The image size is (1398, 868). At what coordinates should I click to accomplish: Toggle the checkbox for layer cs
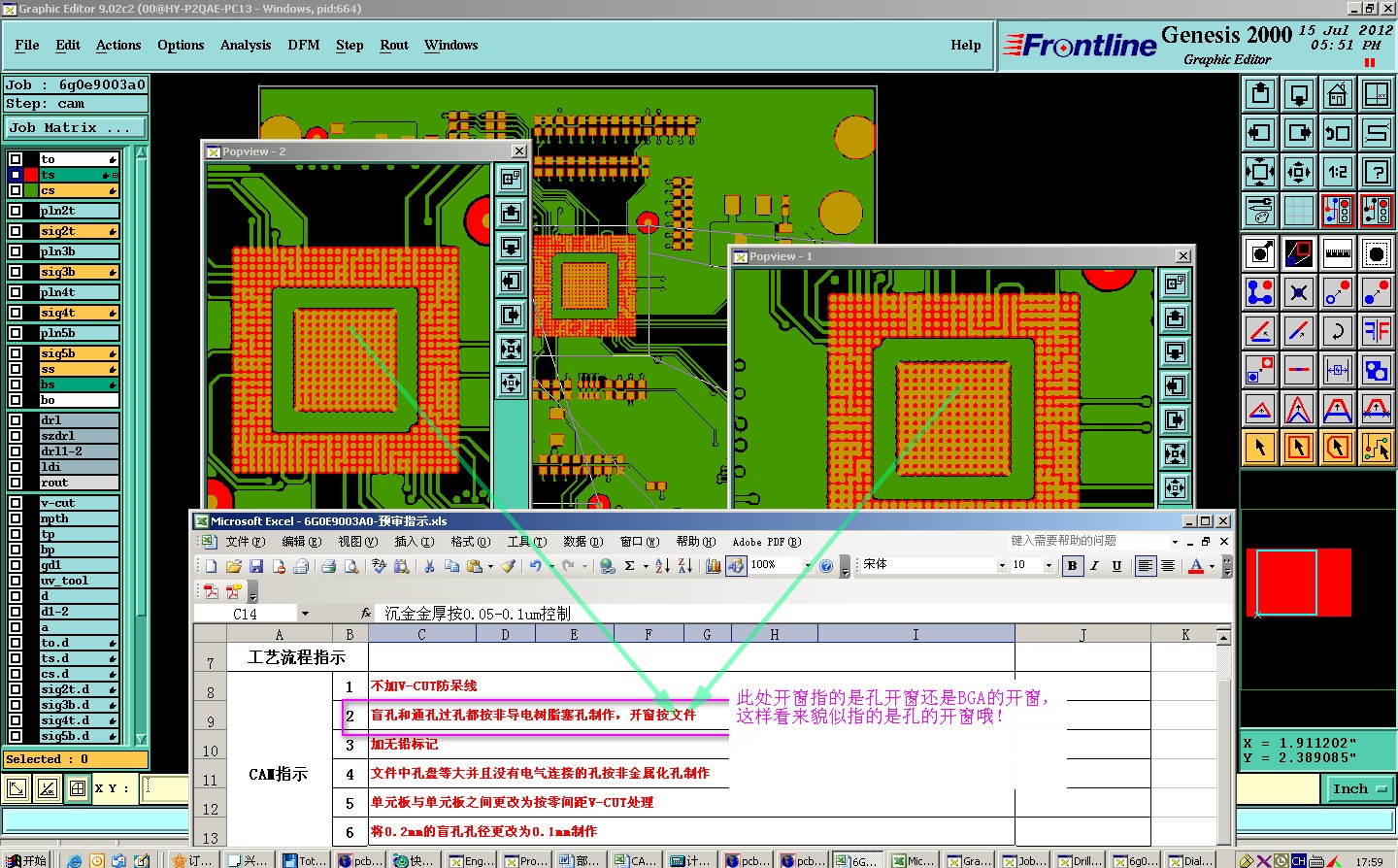[16, 190]
